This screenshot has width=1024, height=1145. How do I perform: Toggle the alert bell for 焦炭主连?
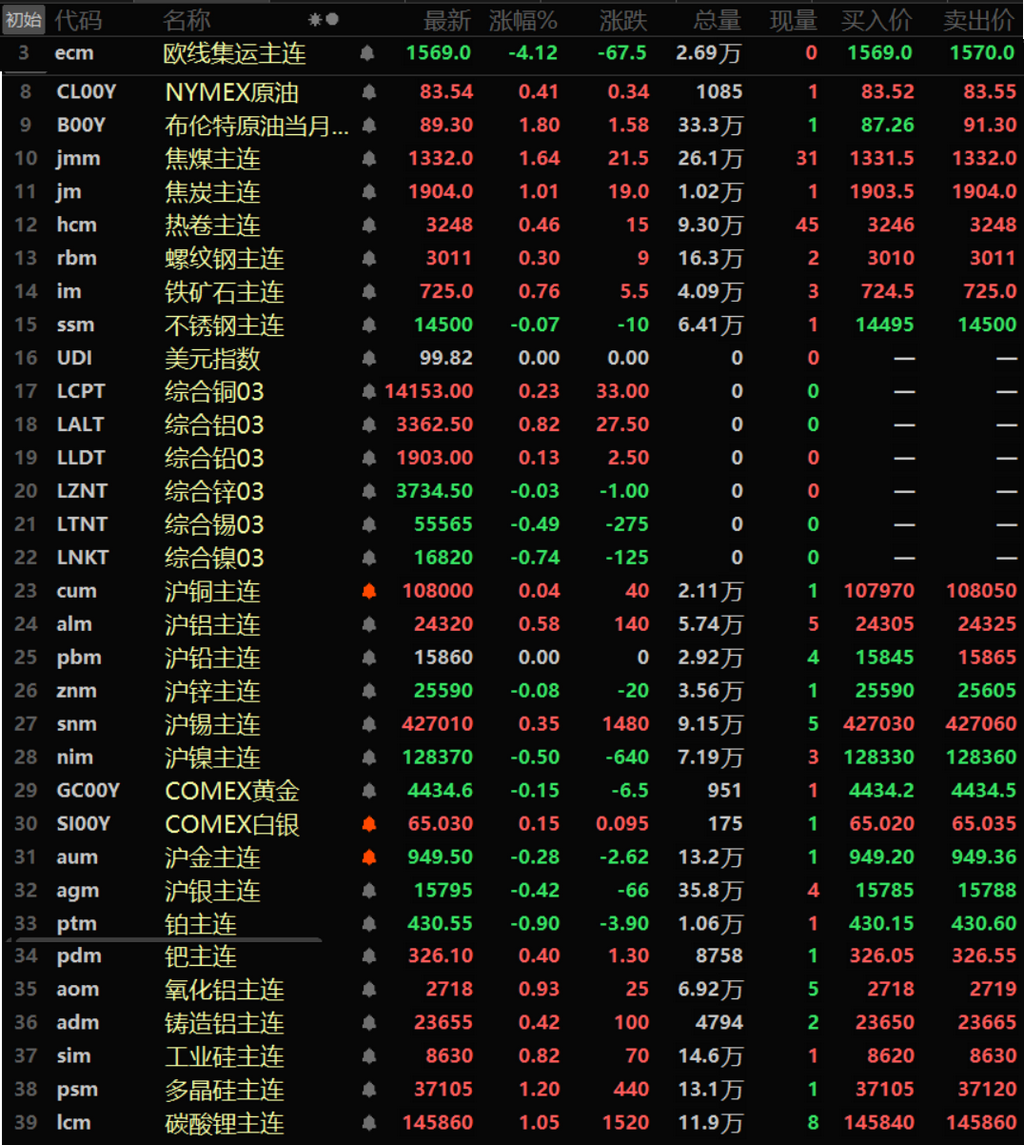(x=370, y=191)
